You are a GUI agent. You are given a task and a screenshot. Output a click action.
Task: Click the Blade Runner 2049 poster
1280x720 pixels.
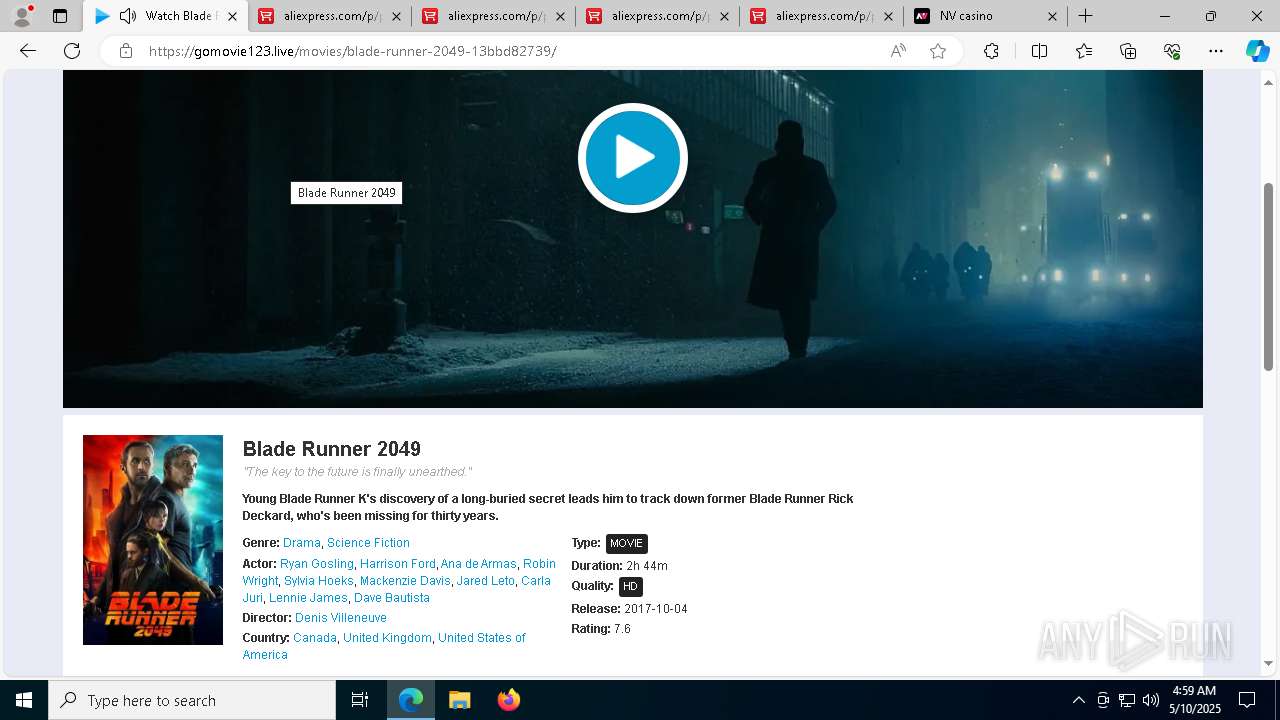click(x=153, y=540)
